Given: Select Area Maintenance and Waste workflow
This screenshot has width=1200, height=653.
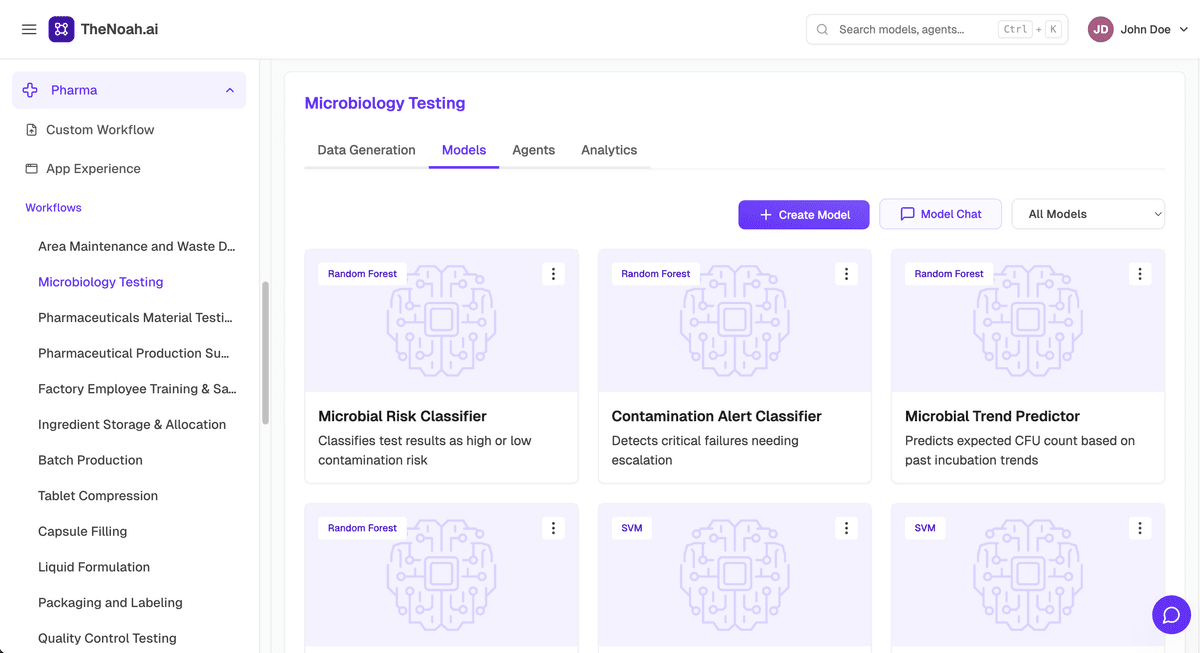Looking at the screenshot, I should 137,246.
